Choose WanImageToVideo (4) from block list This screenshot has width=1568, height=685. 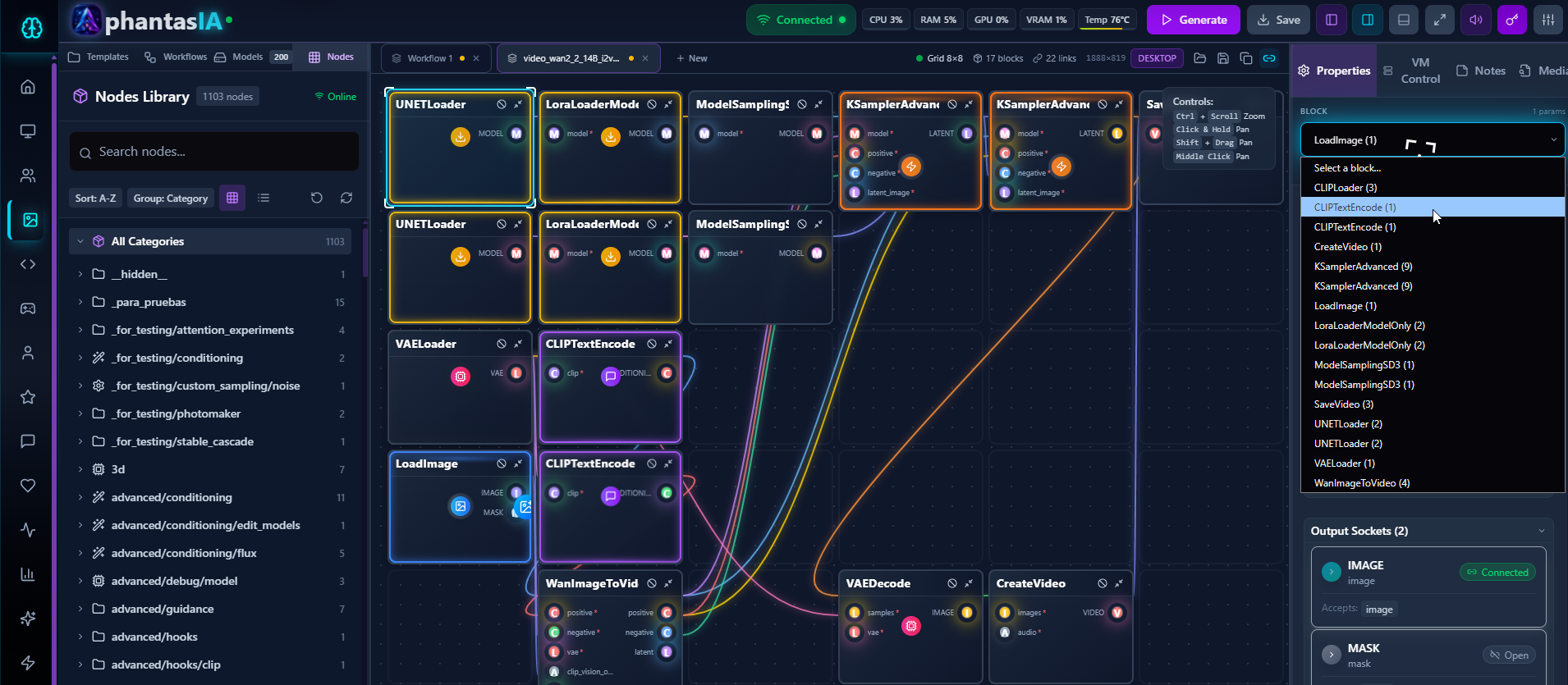pos(1433,483)
